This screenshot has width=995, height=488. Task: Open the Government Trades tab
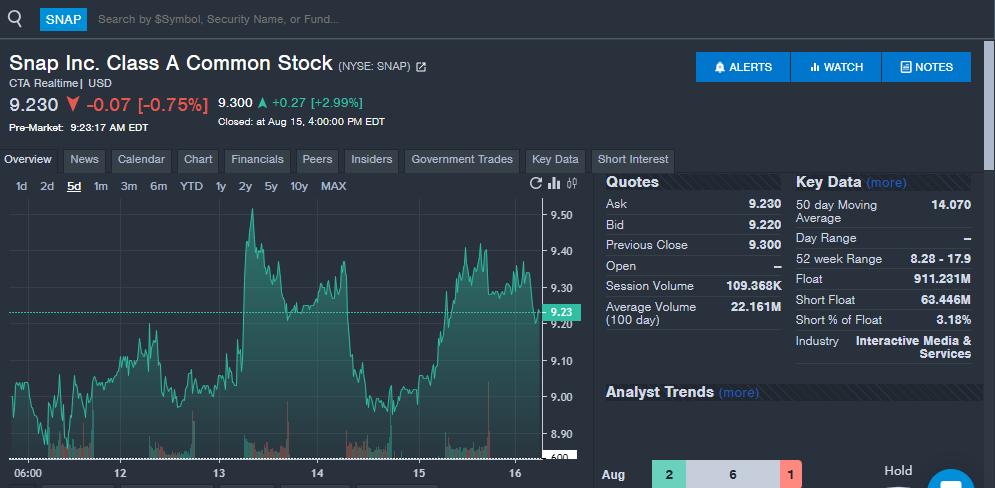click(462, 160)
